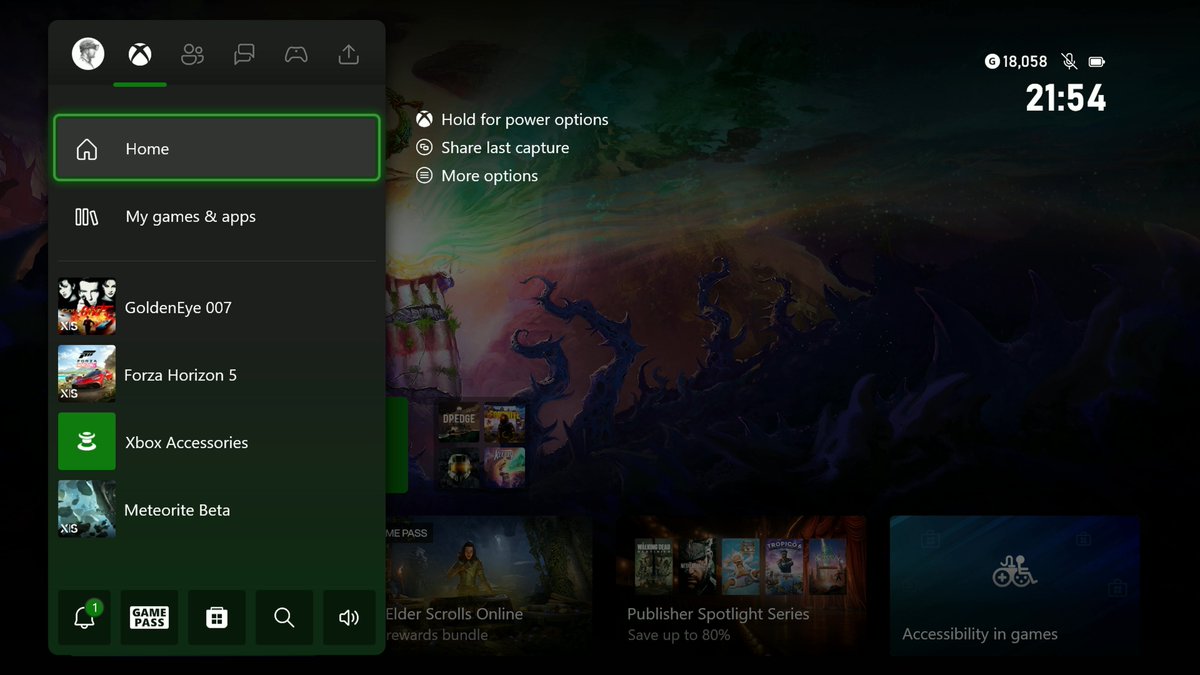Image resolution: width=1200 pixels, height=675 pixels.
Task: Open the Elder Scrolls Online rewards tile
Action: (489, 585)
